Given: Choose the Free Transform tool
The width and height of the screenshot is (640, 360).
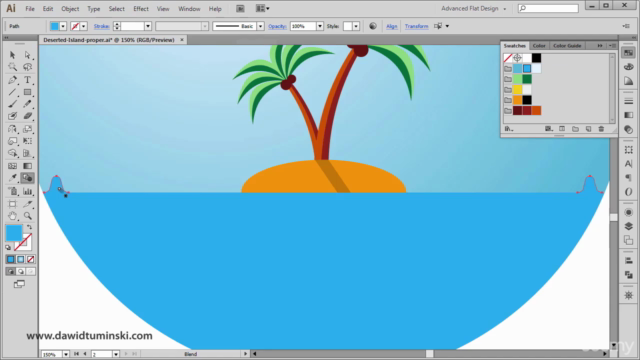Looking at the screenshot, I should [x=27, y=141].
